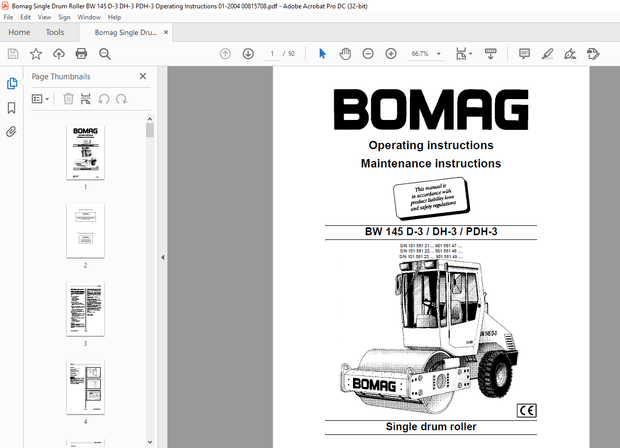This screenshot has height=448, width=620.
Task: Click the Single drum roller caption
Action: tap(431, 427)
